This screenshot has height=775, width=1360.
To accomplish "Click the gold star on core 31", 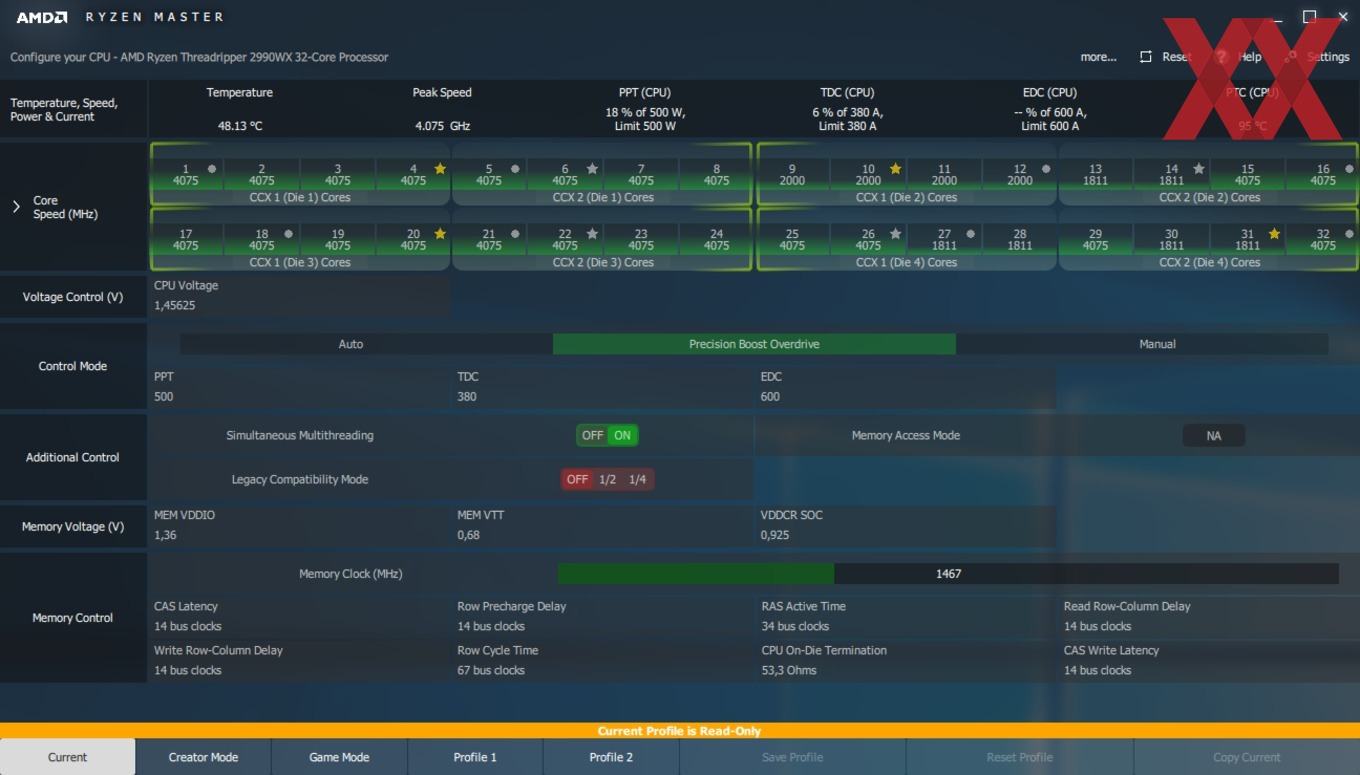I will pyautogui.click(x=1274, y=234).
